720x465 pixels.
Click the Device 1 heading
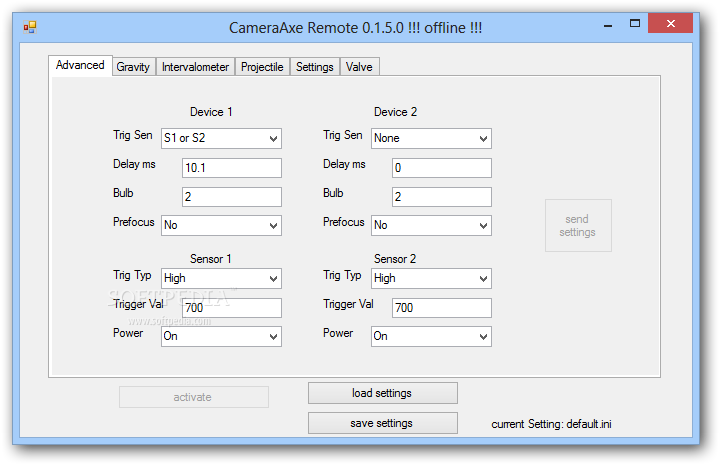(x=211, y=112)
